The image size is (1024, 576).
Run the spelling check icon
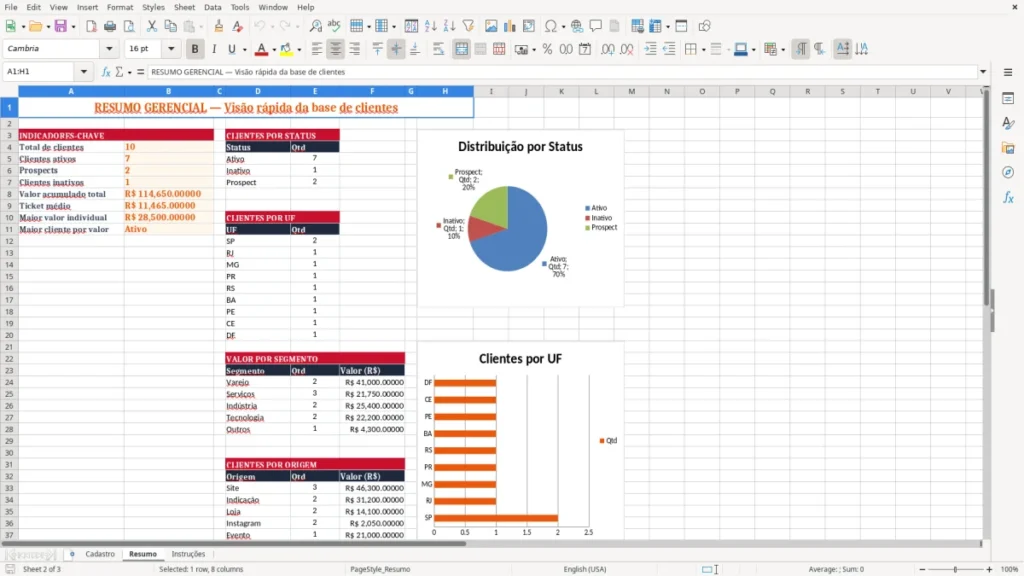[334, 26]
